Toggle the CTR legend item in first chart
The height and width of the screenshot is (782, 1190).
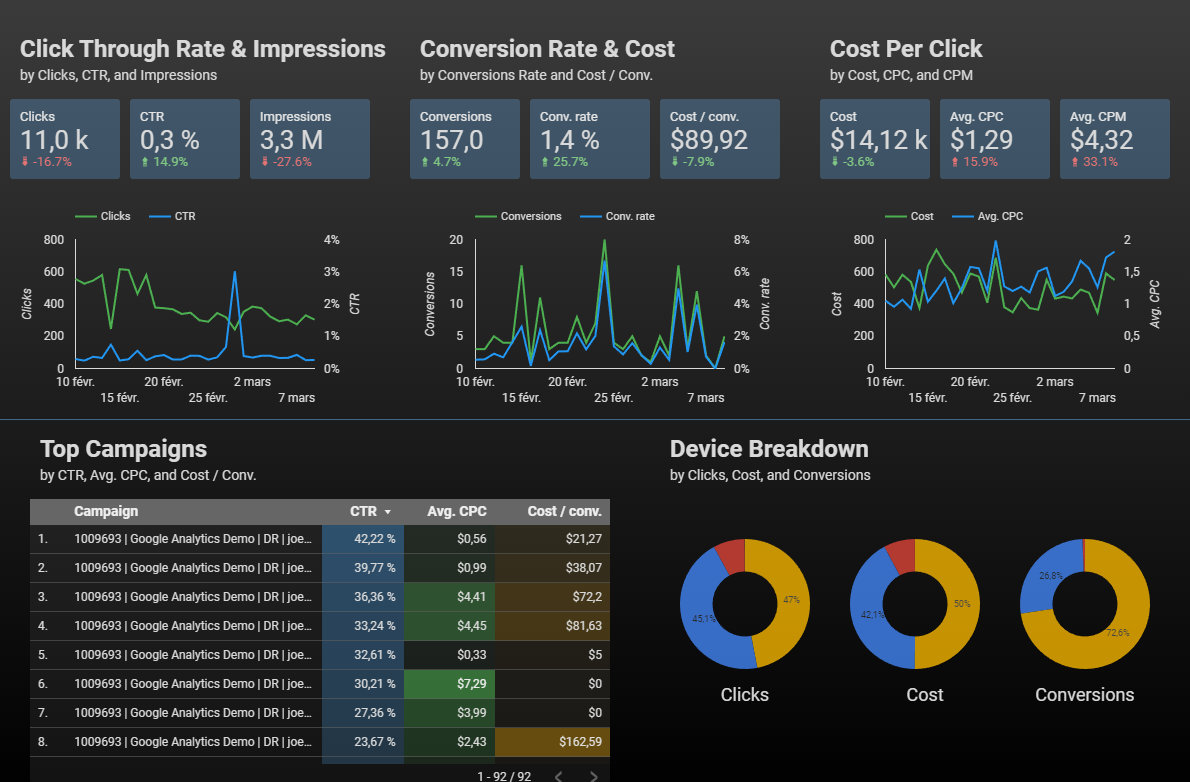click(x=172, y=216)
